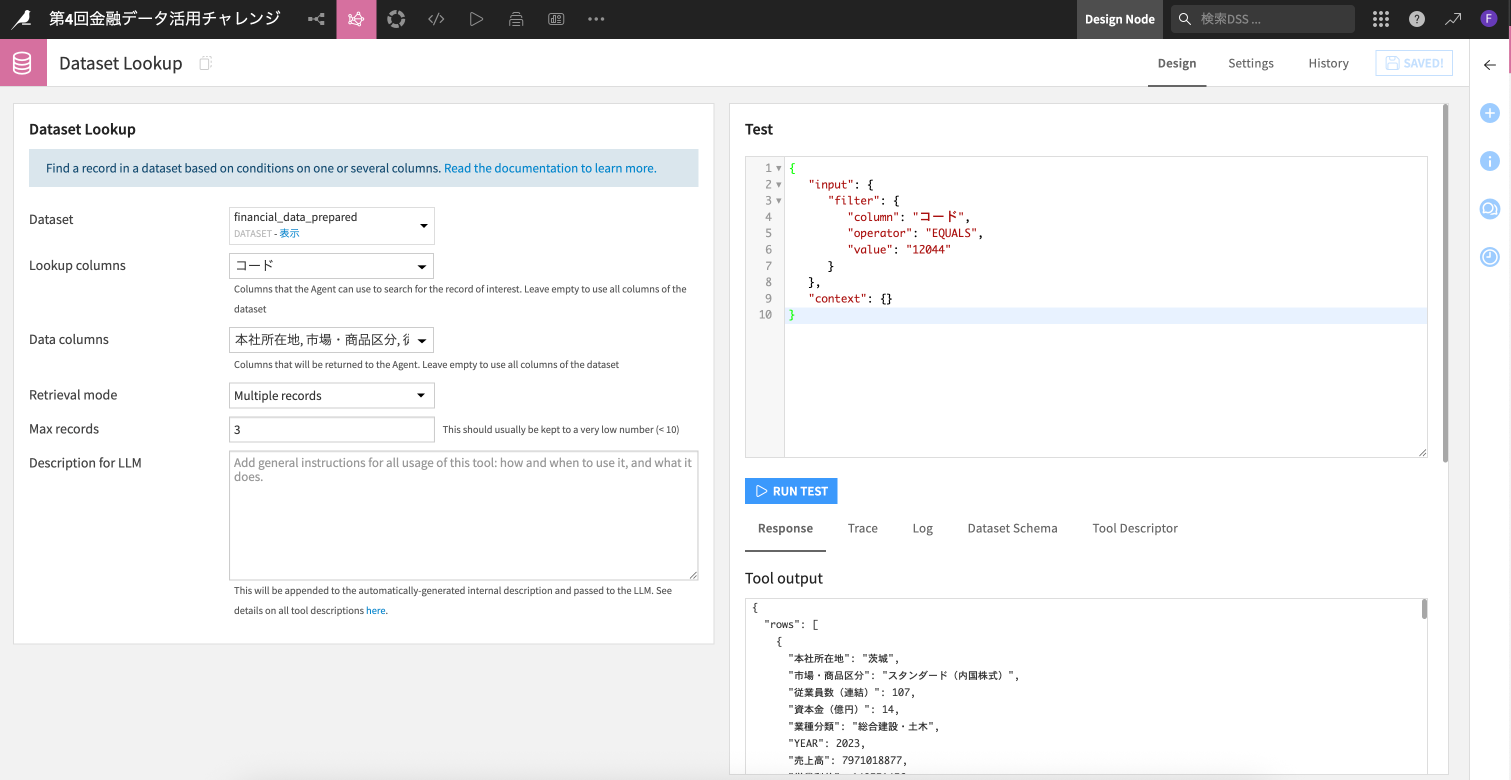1511x780 pixels.
Task: Open the Dashboards icon in navbar
Action: [x=556, y=19]
